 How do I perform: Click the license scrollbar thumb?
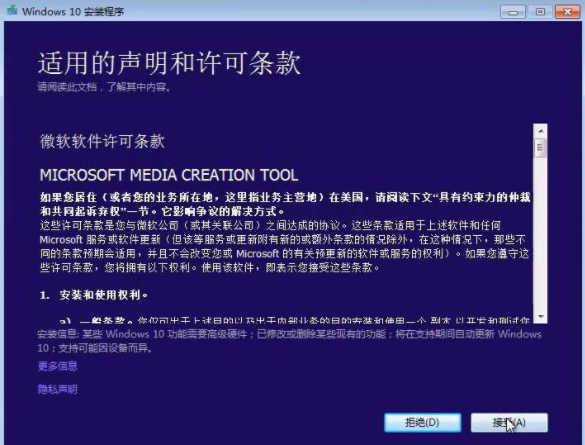click(540, 148)
